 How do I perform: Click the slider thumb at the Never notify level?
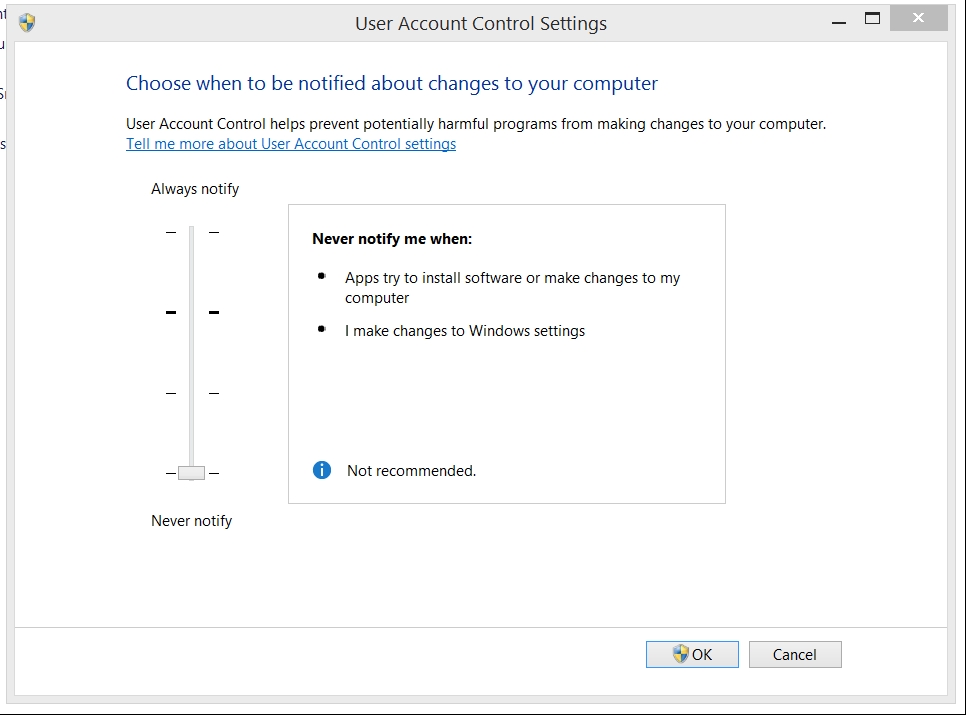point(191,473)
